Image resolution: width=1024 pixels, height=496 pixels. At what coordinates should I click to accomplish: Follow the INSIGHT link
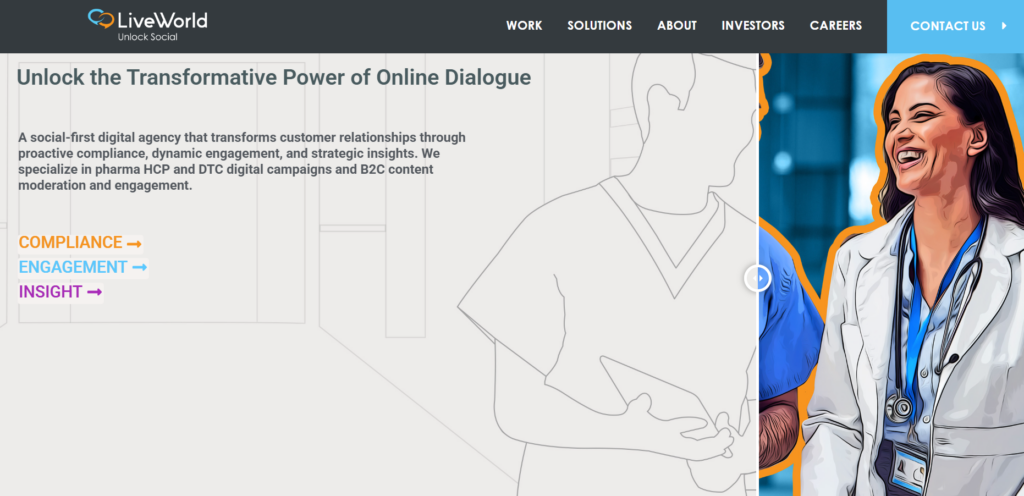point(50,292)
